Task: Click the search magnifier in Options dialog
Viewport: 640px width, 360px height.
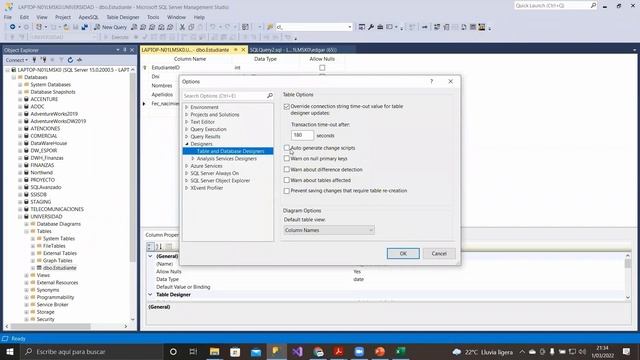Action: tap(269, 96)
